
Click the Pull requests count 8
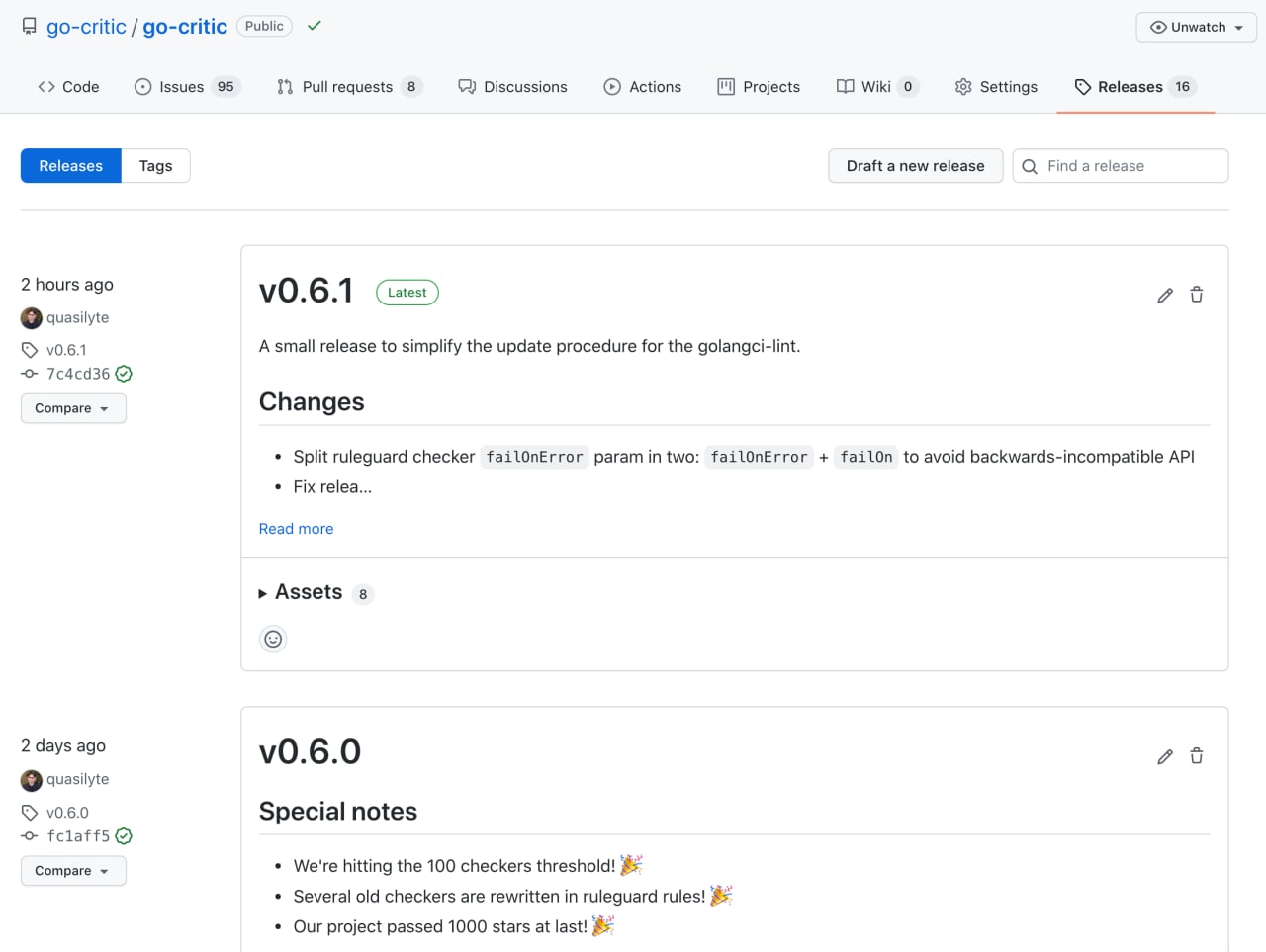point(411,87)
